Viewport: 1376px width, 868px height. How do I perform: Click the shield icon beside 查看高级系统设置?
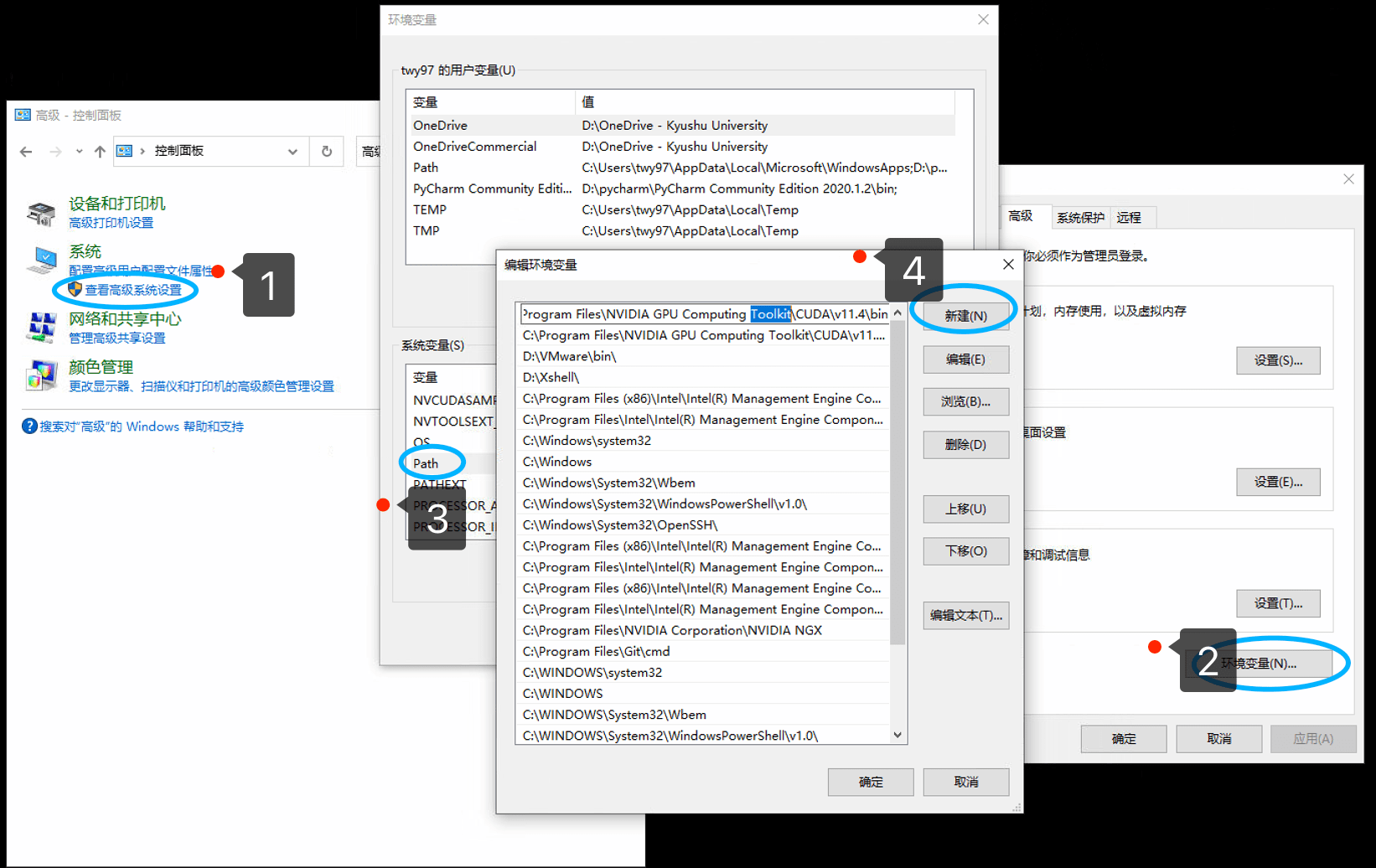(75, 289)
